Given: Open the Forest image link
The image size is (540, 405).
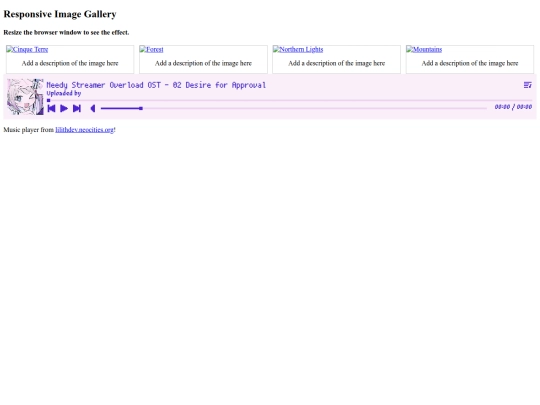Looking at the screenshot, I should point(152,49).
